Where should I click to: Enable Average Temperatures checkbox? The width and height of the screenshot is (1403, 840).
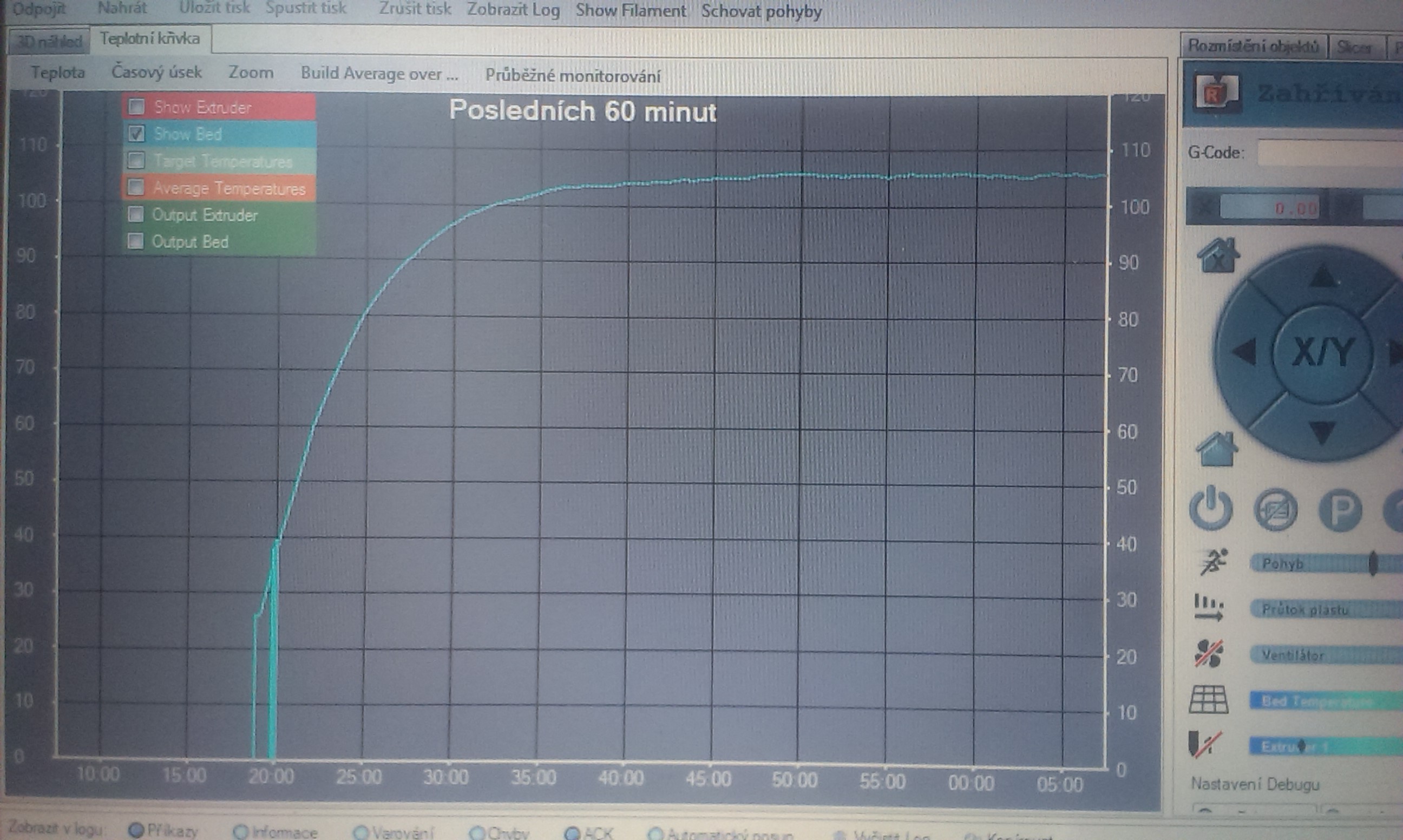point(136,187)
